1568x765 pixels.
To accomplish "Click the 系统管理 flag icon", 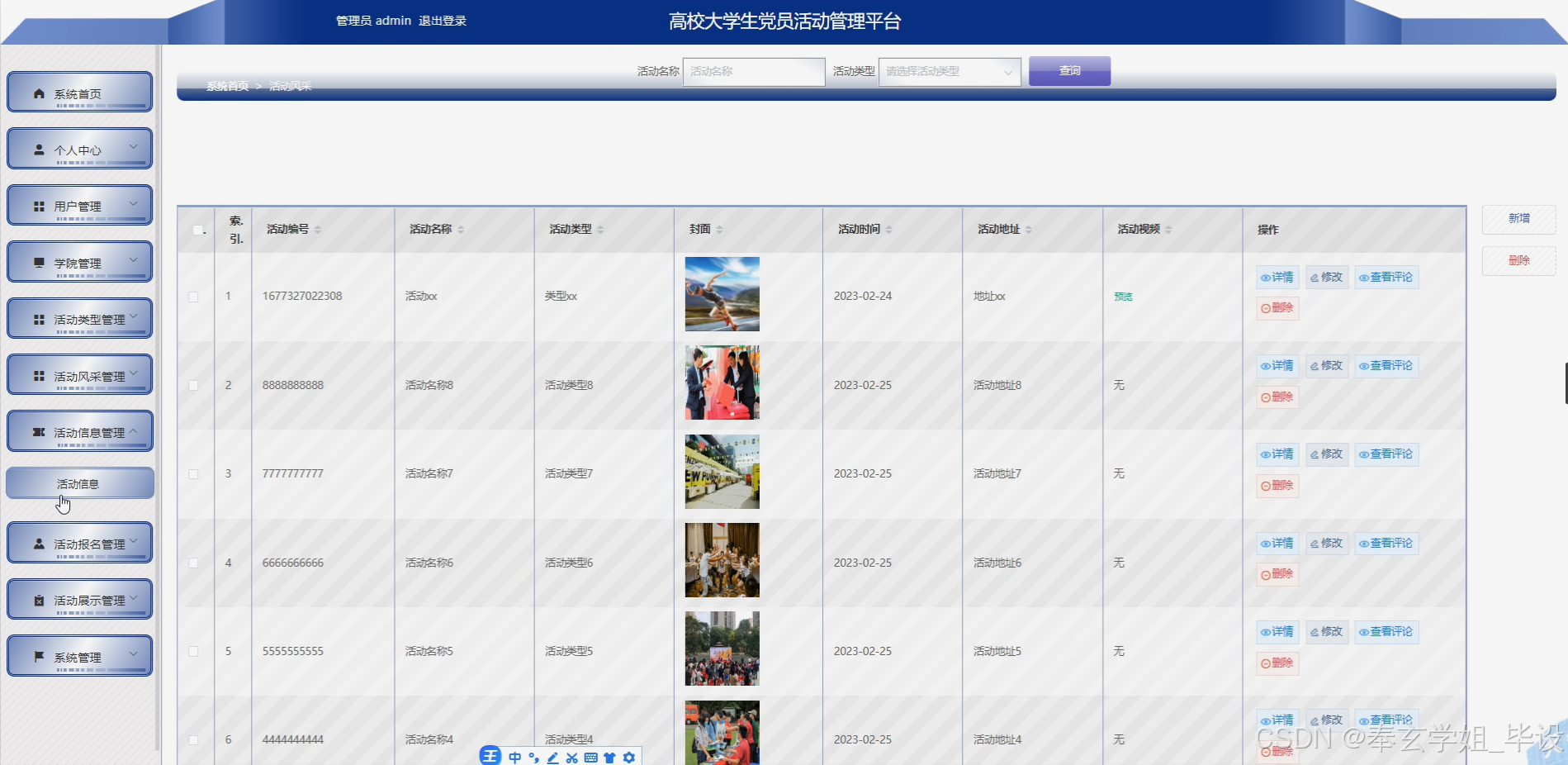I will pyautogui.click(x=39, y=657).
